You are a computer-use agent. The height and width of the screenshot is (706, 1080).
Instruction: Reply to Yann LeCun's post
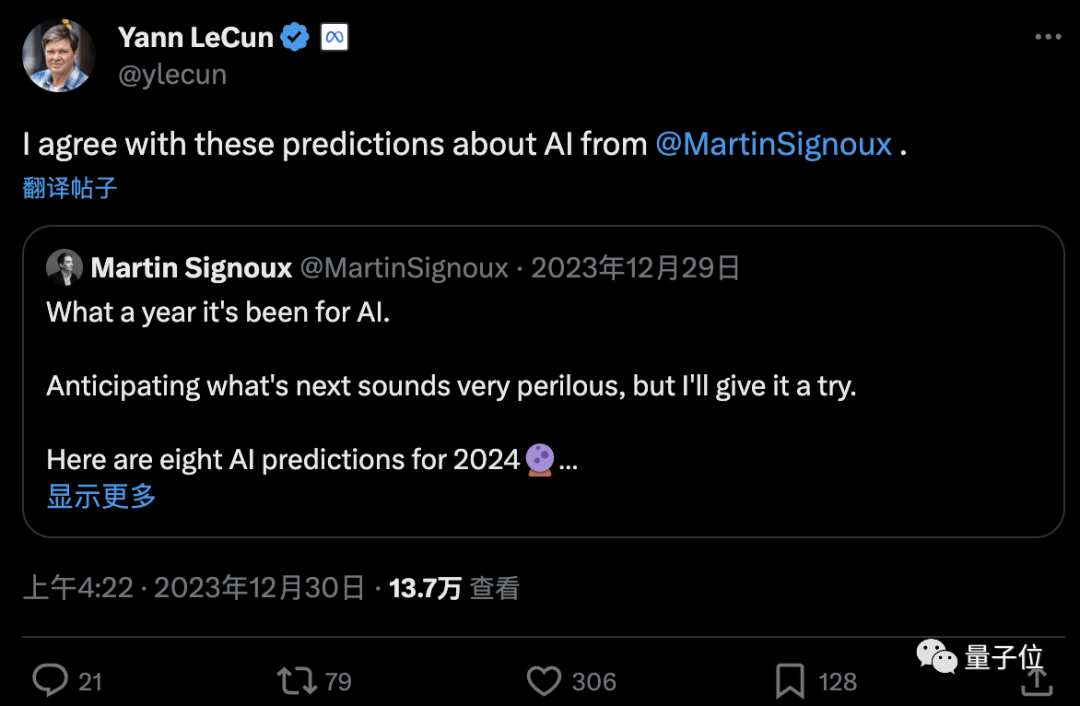coord(50,681)
